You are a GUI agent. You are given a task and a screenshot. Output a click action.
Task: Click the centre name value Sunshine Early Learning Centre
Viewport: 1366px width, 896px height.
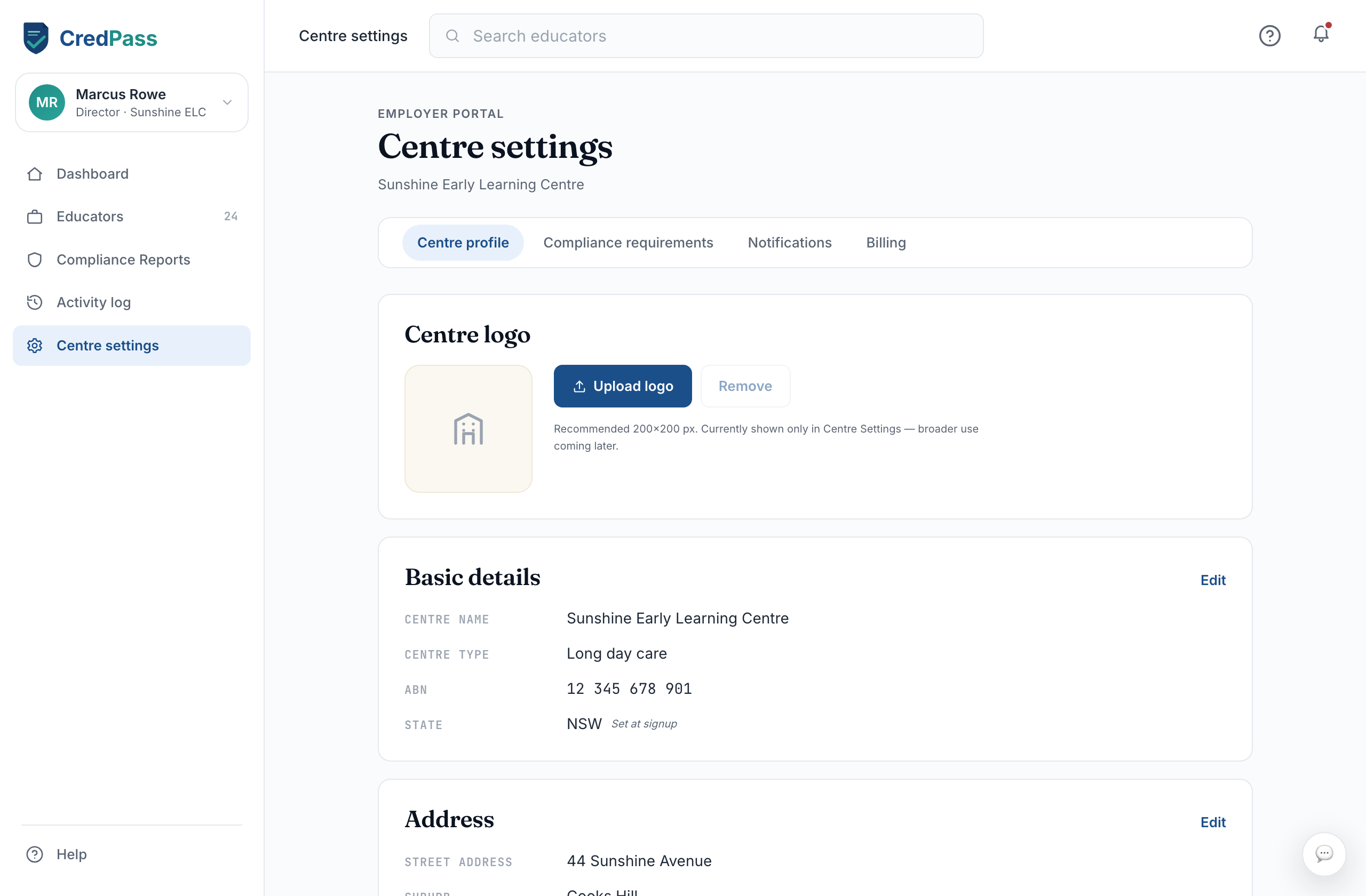(x=677, y=618)
